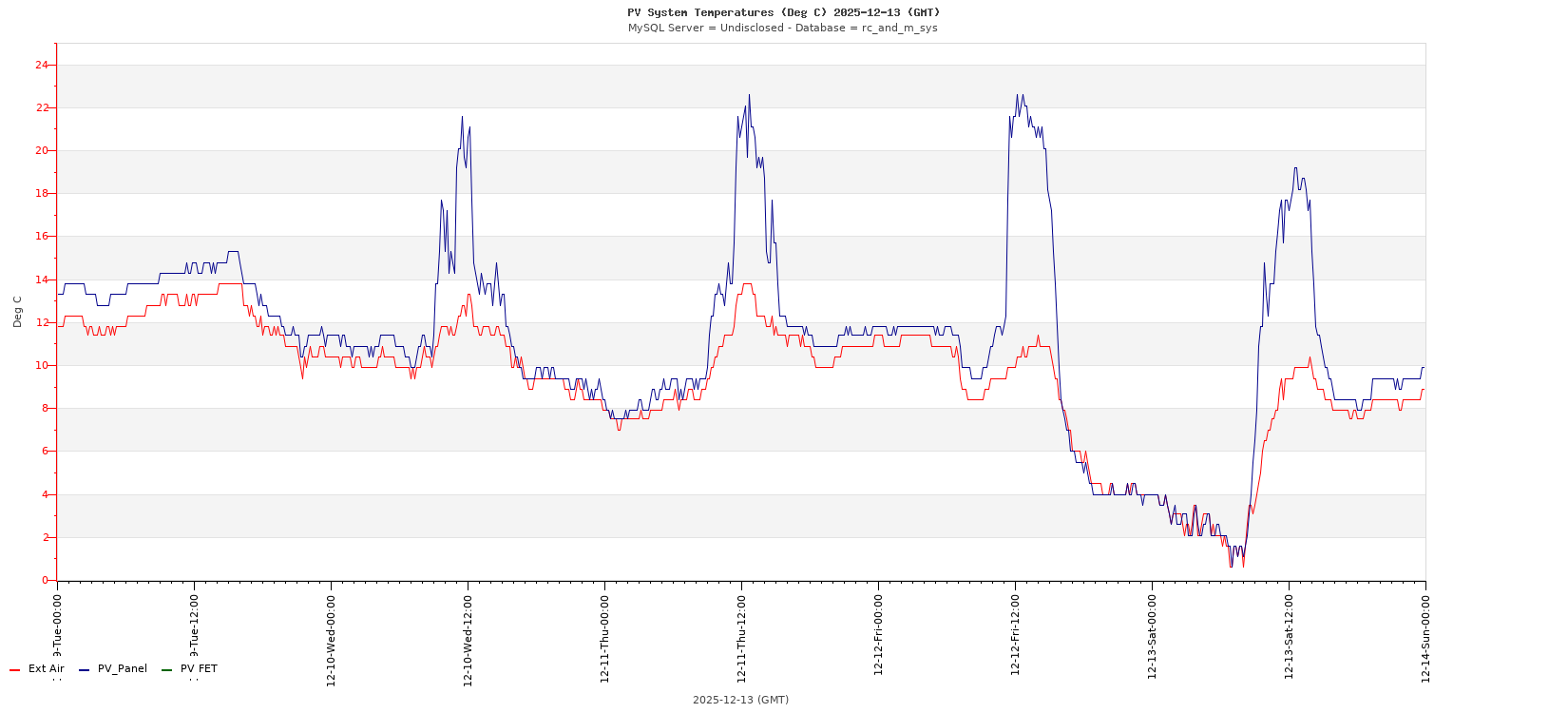Select the PV_Panel legend label

pos(123,669)
